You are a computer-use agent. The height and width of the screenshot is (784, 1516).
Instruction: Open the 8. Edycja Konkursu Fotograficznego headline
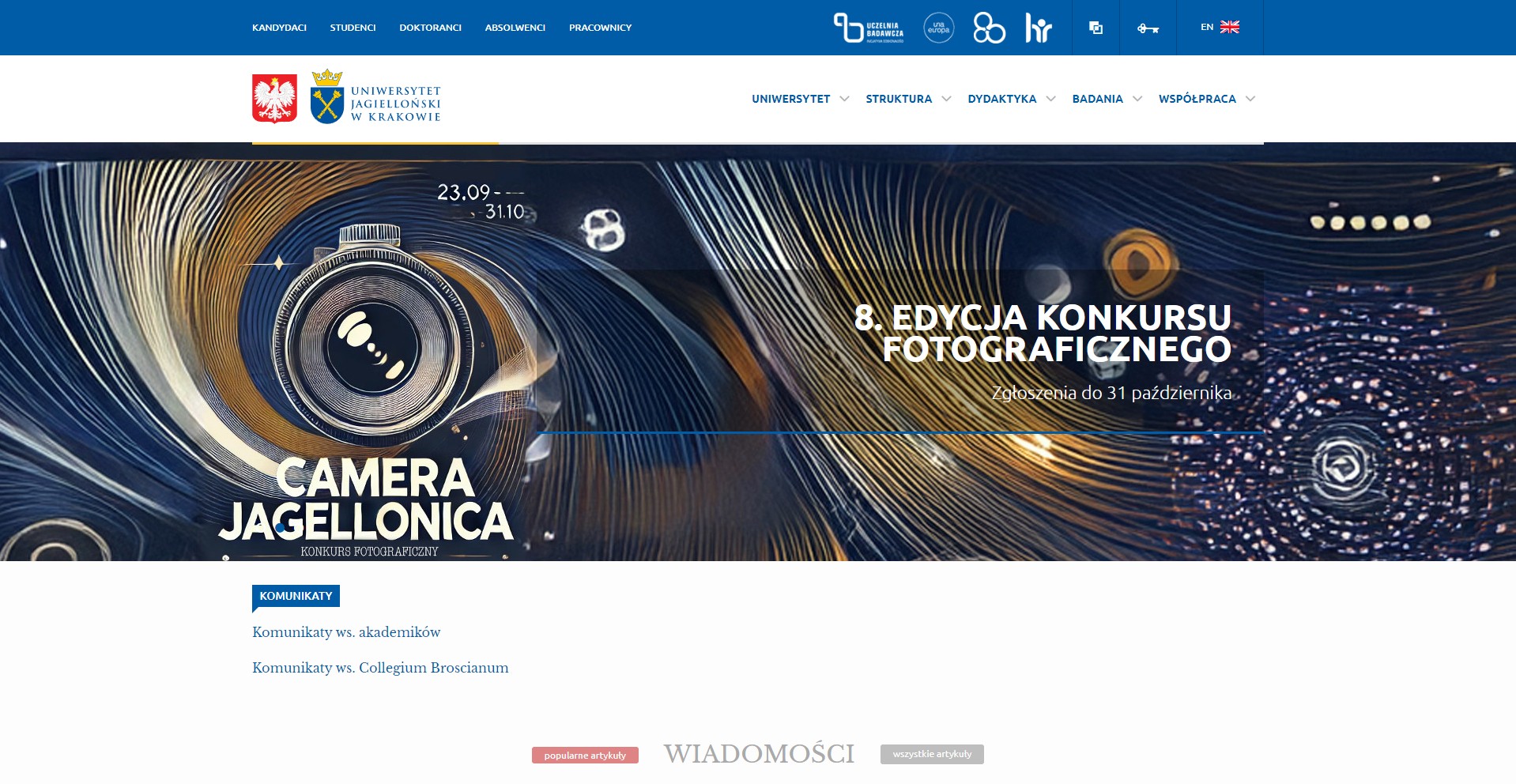point(1043,334)
